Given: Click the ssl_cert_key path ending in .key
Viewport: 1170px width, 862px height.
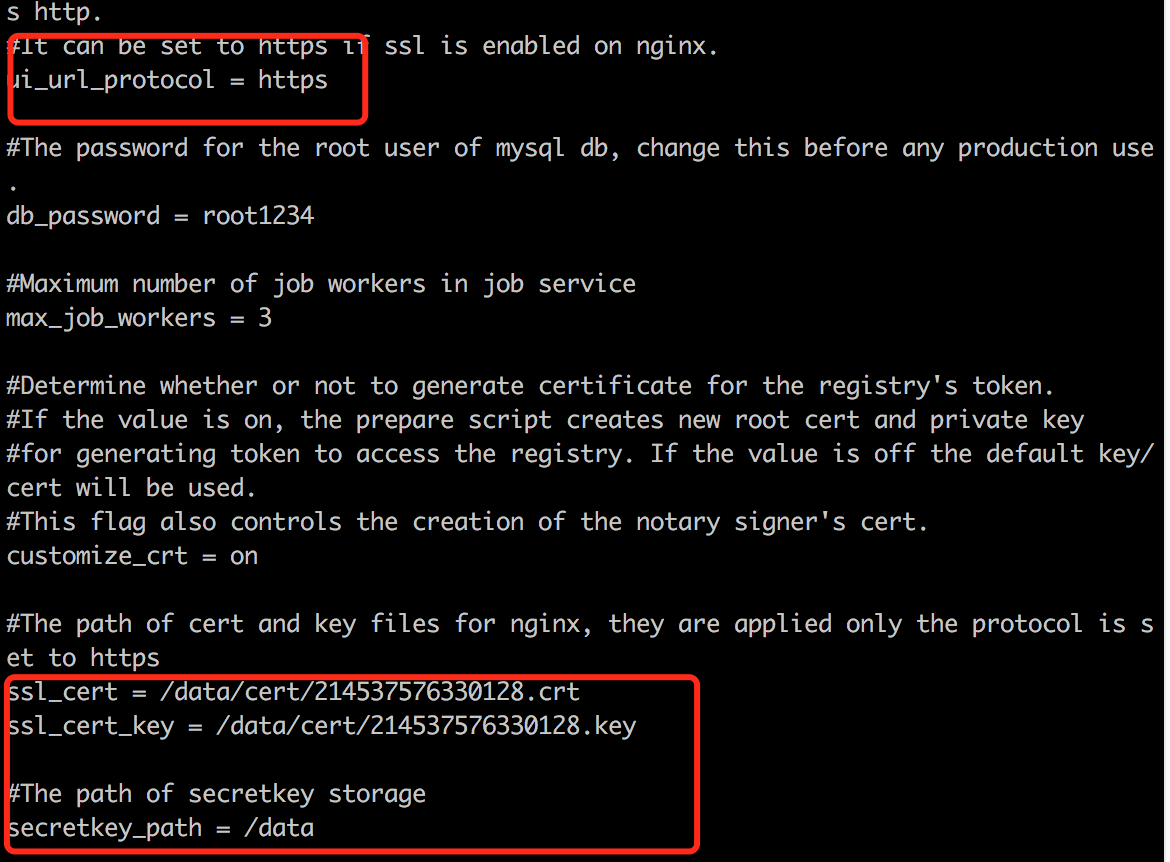Looking at the screenshot, I should pos(425,726).
